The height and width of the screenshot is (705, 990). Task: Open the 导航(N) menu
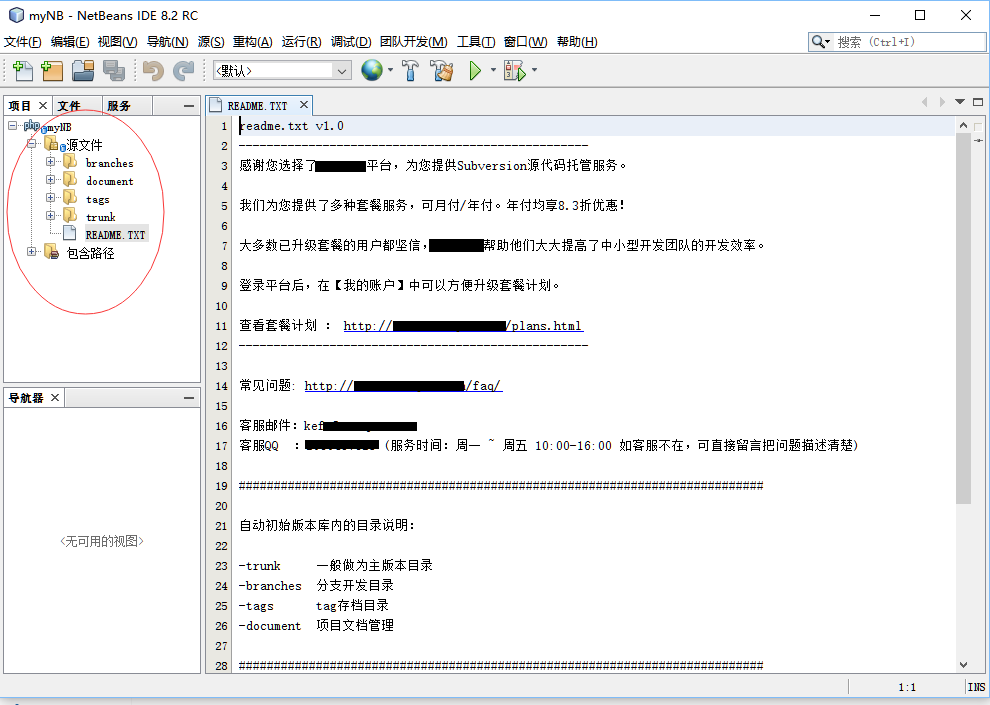coord(167,42)
